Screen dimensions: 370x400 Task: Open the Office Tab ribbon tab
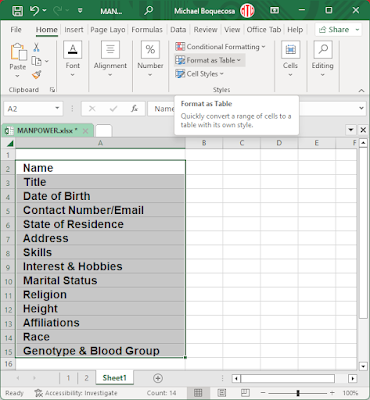[264, 30]
